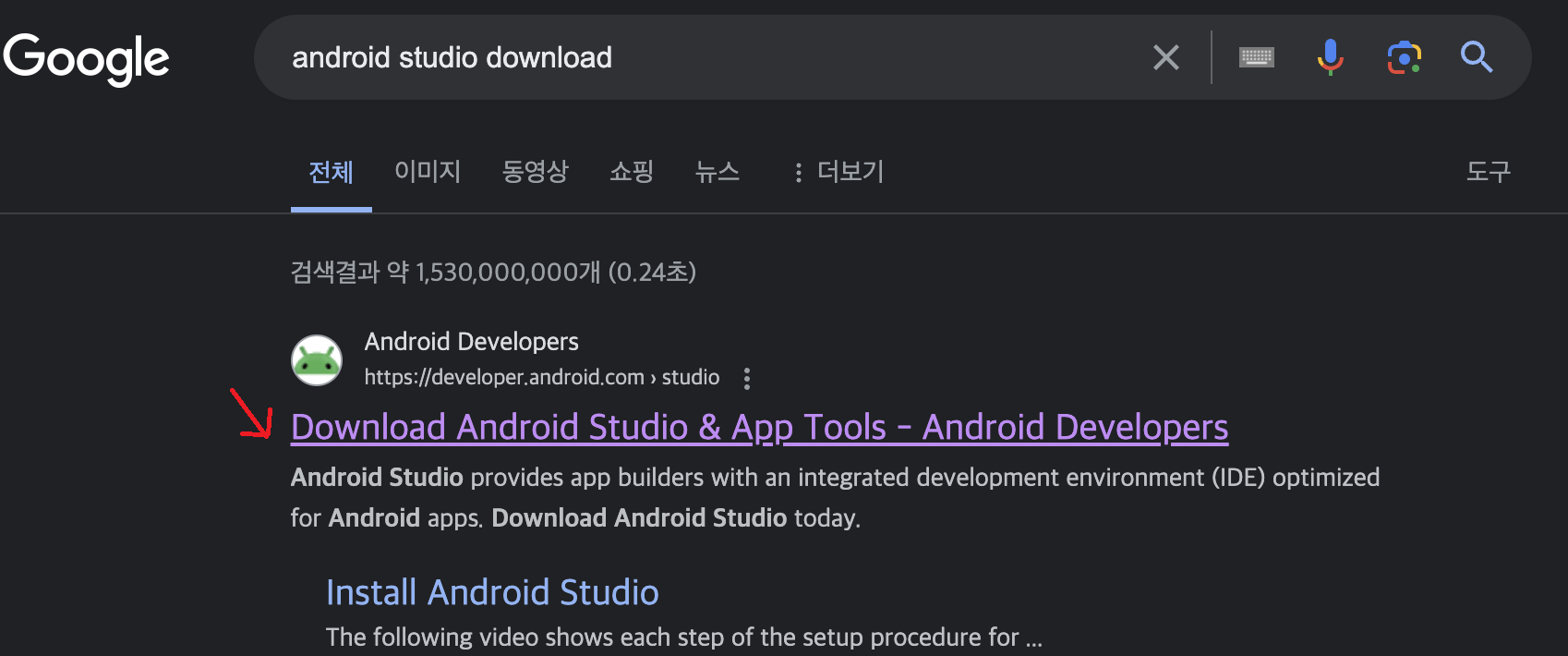
Task: Start voice search with the microphone icon
Action: [x=1330, y=57]
